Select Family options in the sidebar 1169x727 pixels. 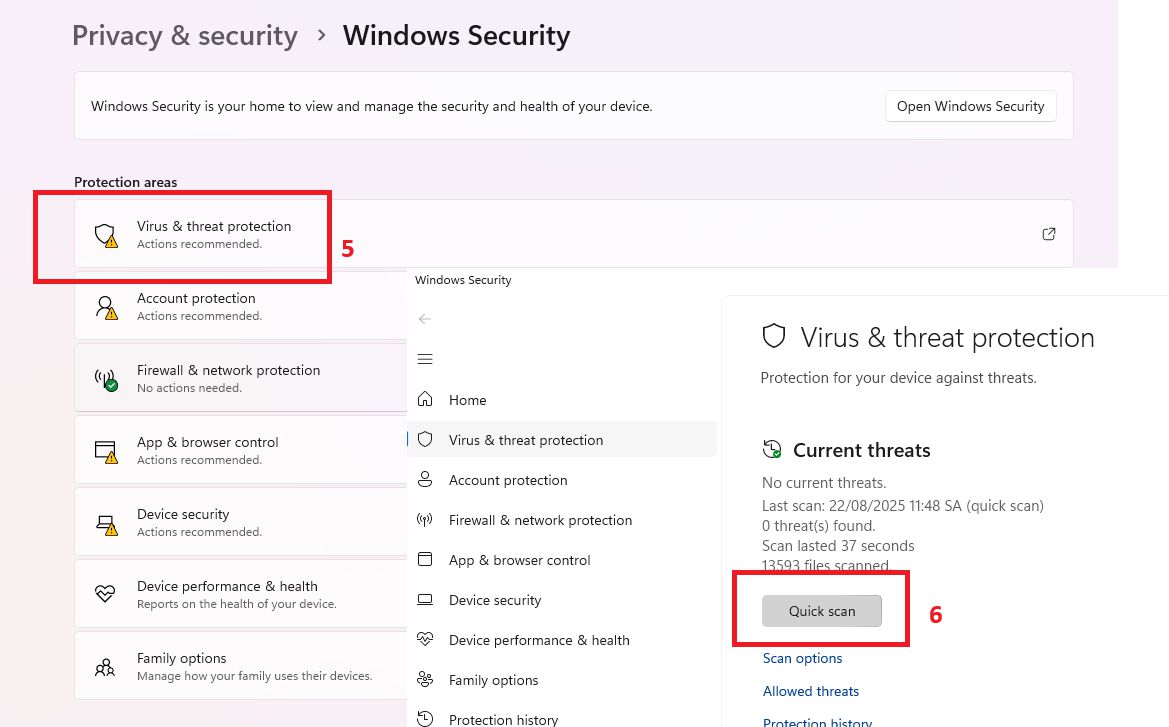pos(561,680)
